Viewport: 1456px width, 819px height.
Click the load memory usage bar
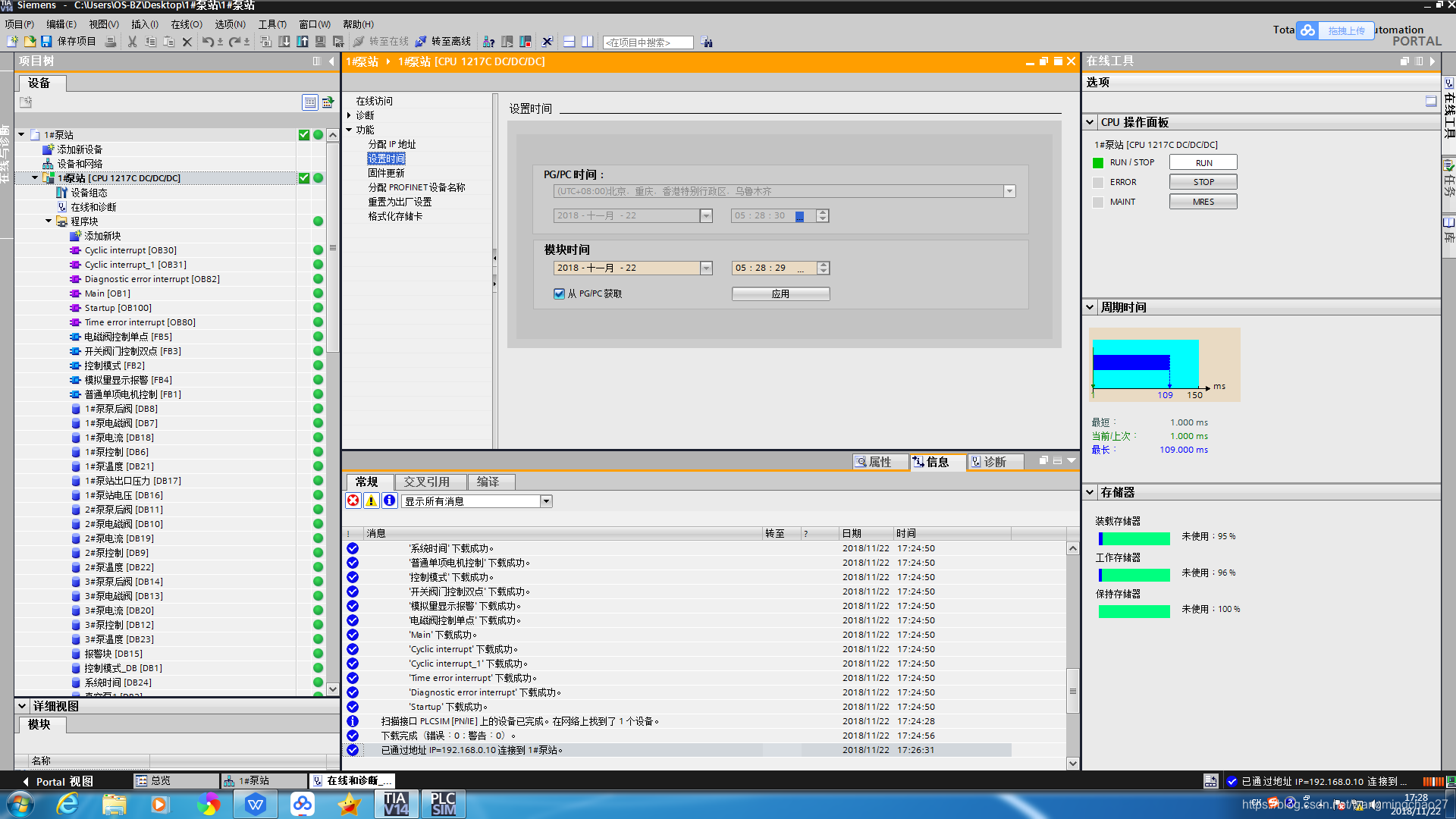pos(1134,538)
